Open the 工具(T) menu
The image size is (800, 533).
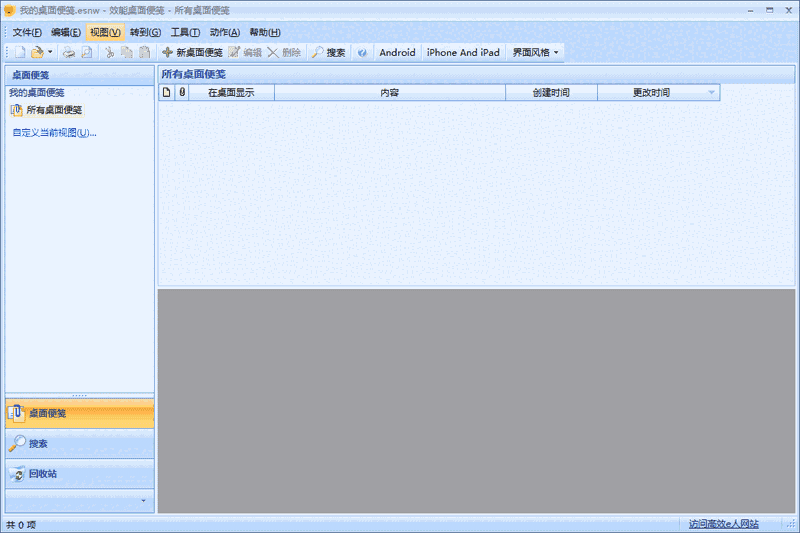[185, 32]
